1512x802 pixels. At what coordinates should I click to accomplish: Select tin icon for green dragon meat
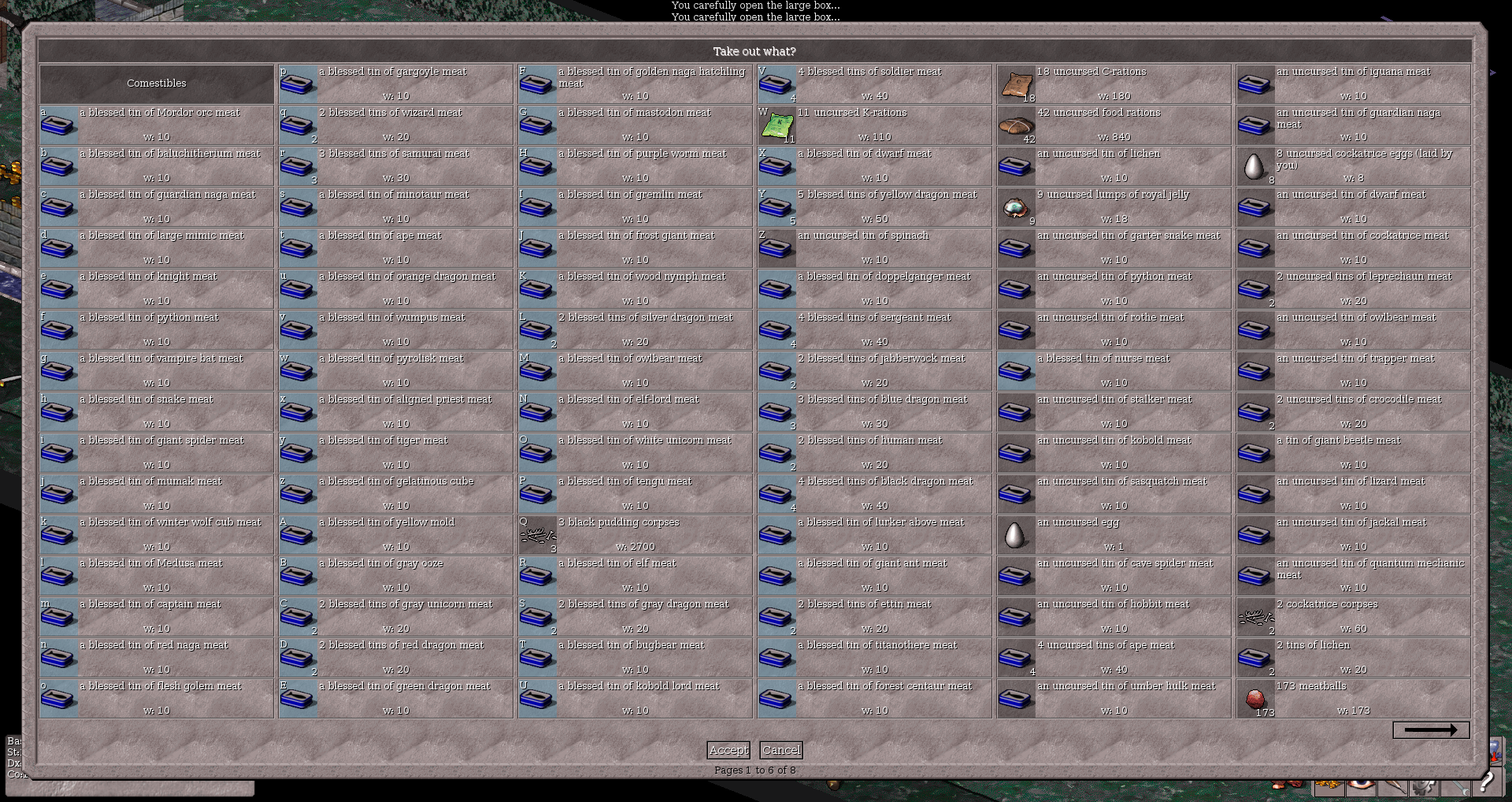[x=298, y=699]
